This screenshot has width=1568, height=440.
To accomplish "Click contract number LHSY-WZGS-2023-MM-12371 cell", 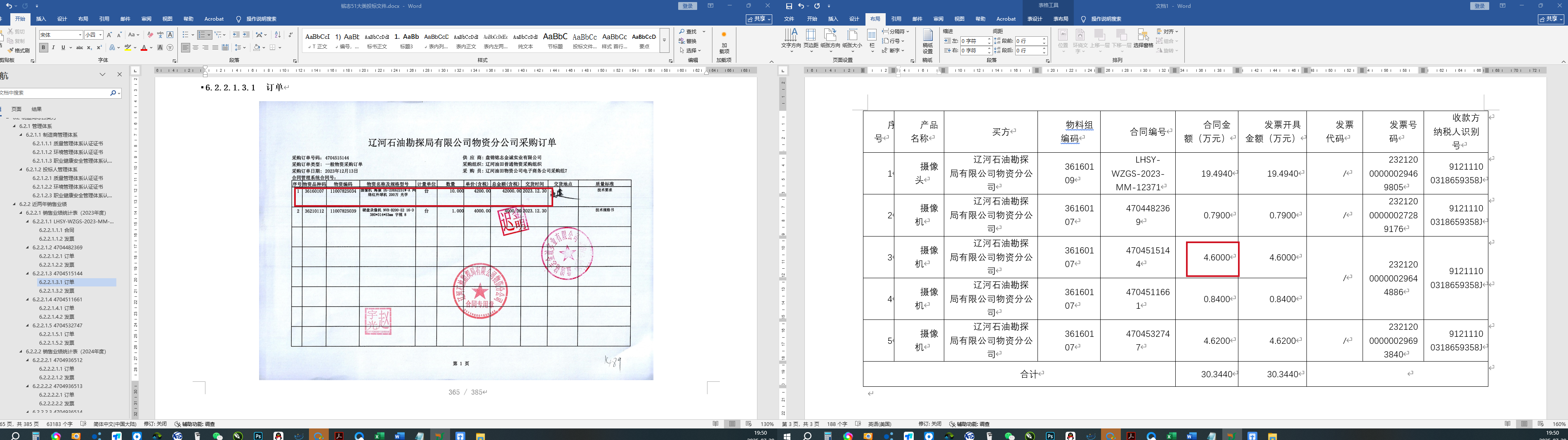I will (x=1138, y=174).
